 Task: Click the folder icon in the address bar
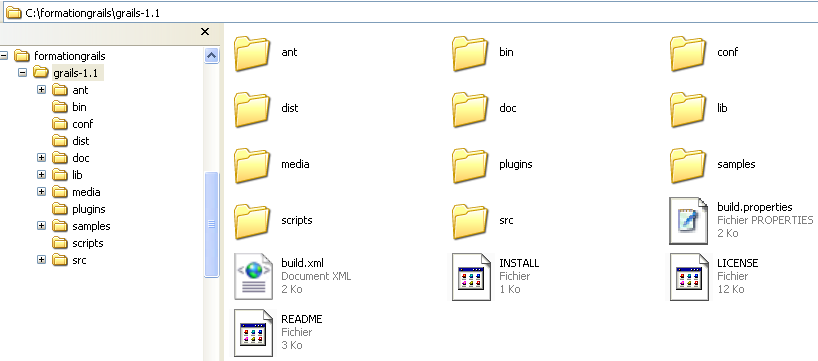14,13
